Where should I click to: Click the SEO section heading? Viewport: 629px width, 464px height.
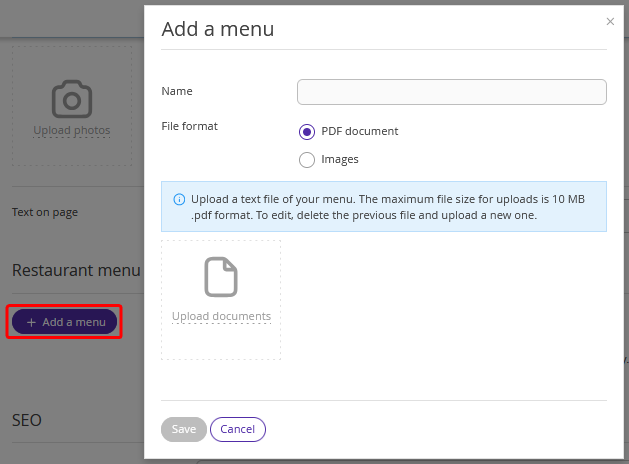pyautogui.click(x=27, y=420)
